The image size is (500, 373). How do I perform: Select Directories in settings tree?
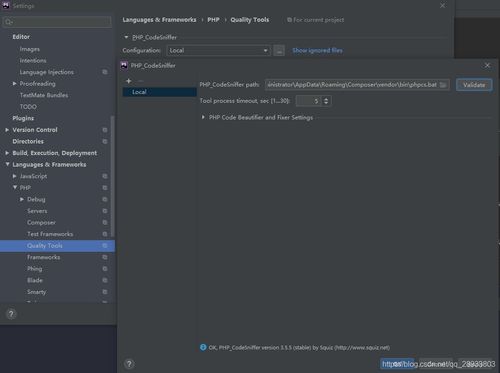coord(28,141)
